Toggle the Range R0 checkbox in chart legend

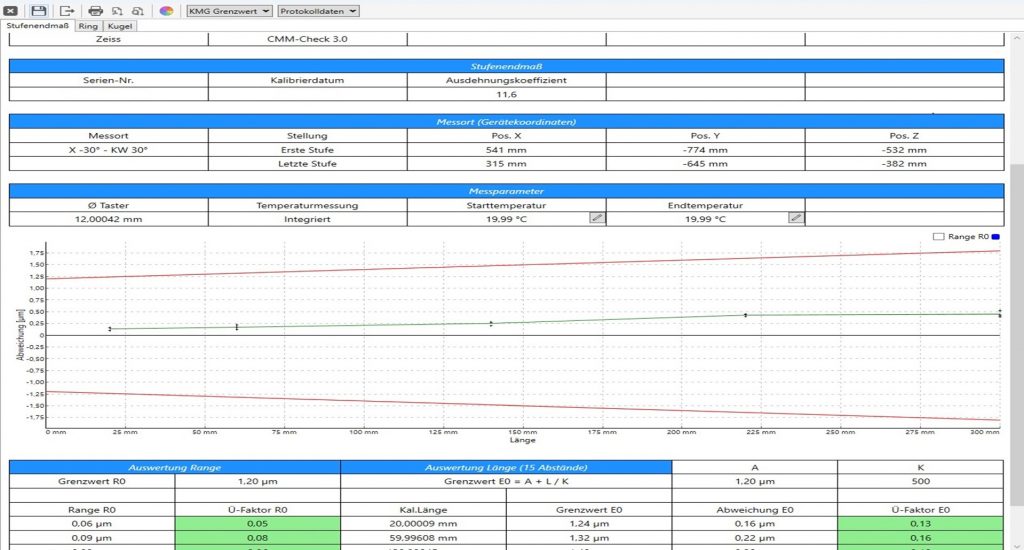tap(938, 237)
